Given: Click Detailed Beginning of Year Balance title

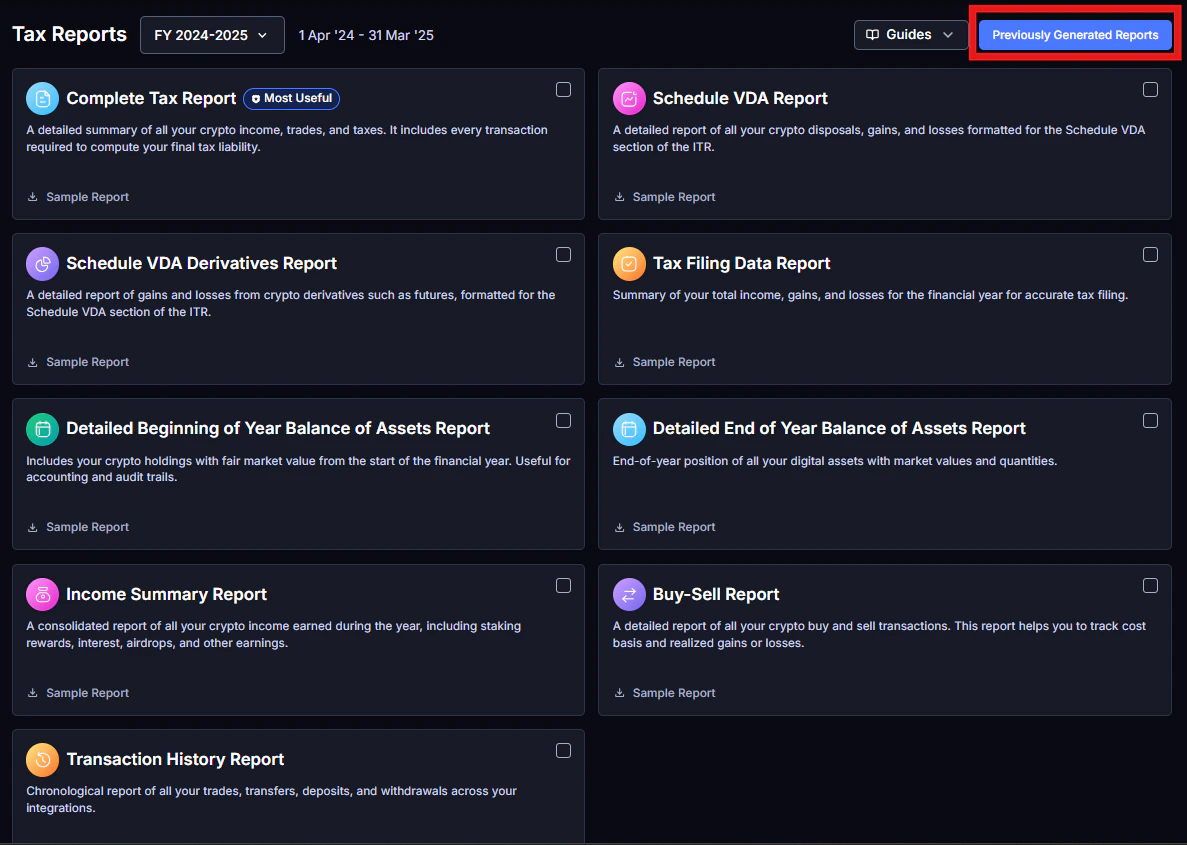Looking at the screenshot, I should tap(278, 429).
